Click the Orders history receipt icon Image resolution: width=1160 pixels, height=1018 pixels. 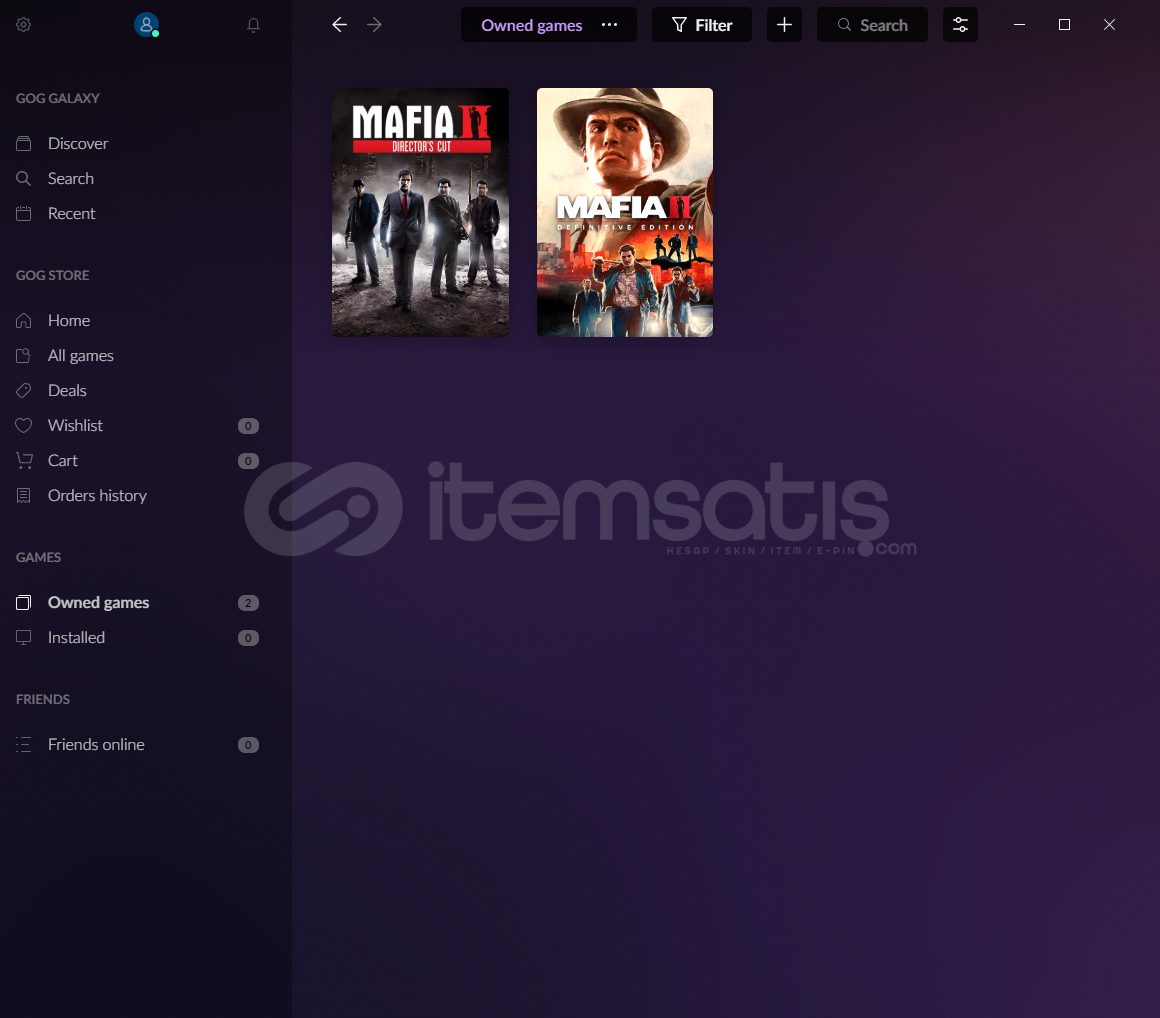click(24, 496)
